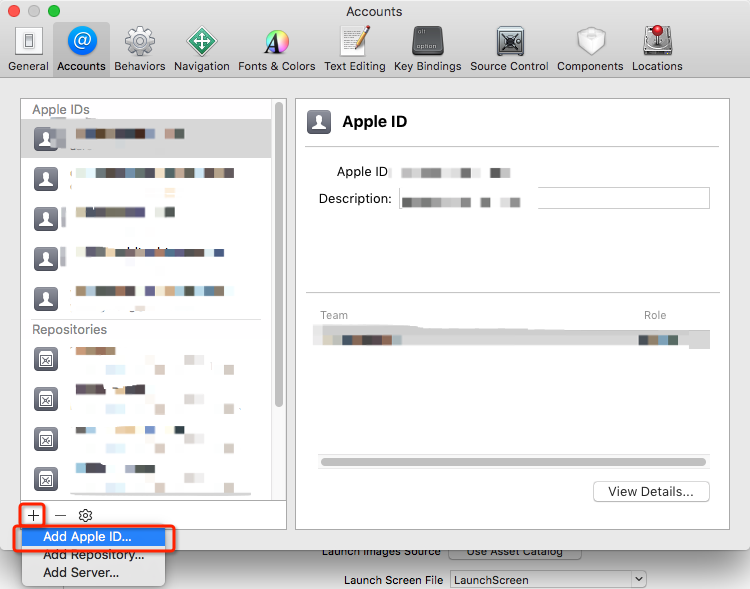Open Source Control preferences
The width and height of the screenshot is (750, 589).
point(509,48)
